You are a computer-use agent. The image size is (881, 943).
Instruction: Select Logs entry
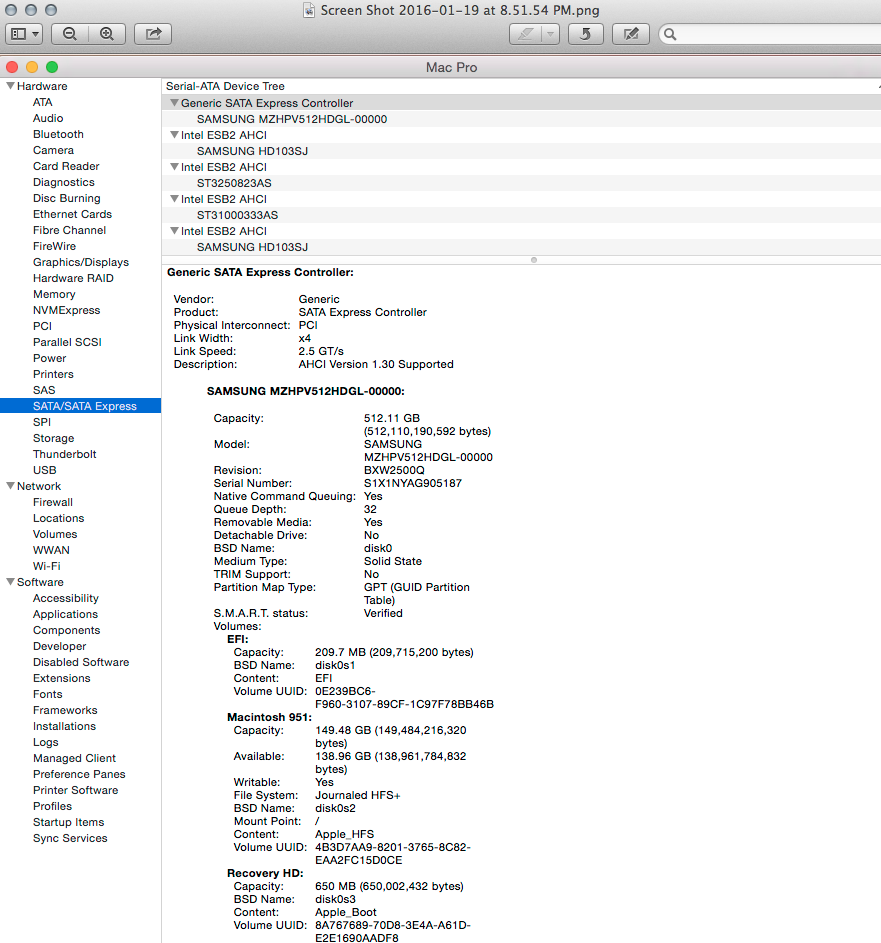[46, 743]
